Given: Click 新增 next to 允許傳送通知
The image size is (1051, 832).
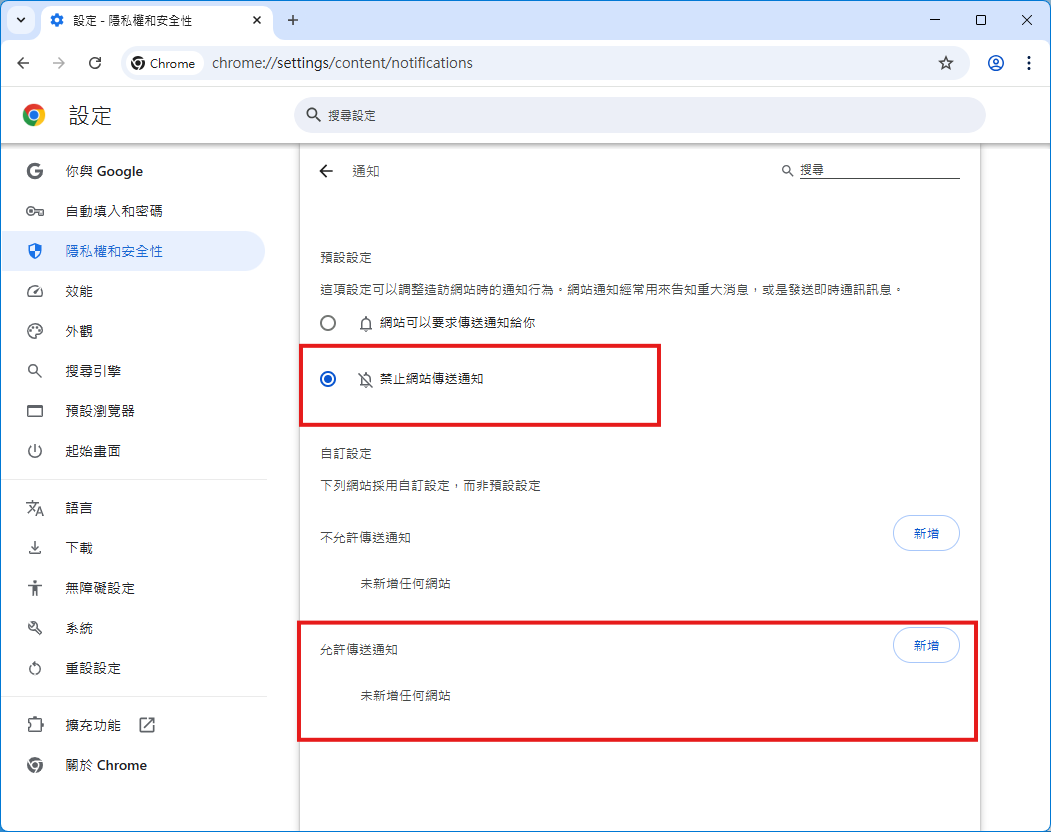Looking at the screenshot, I should click(925, 645).
